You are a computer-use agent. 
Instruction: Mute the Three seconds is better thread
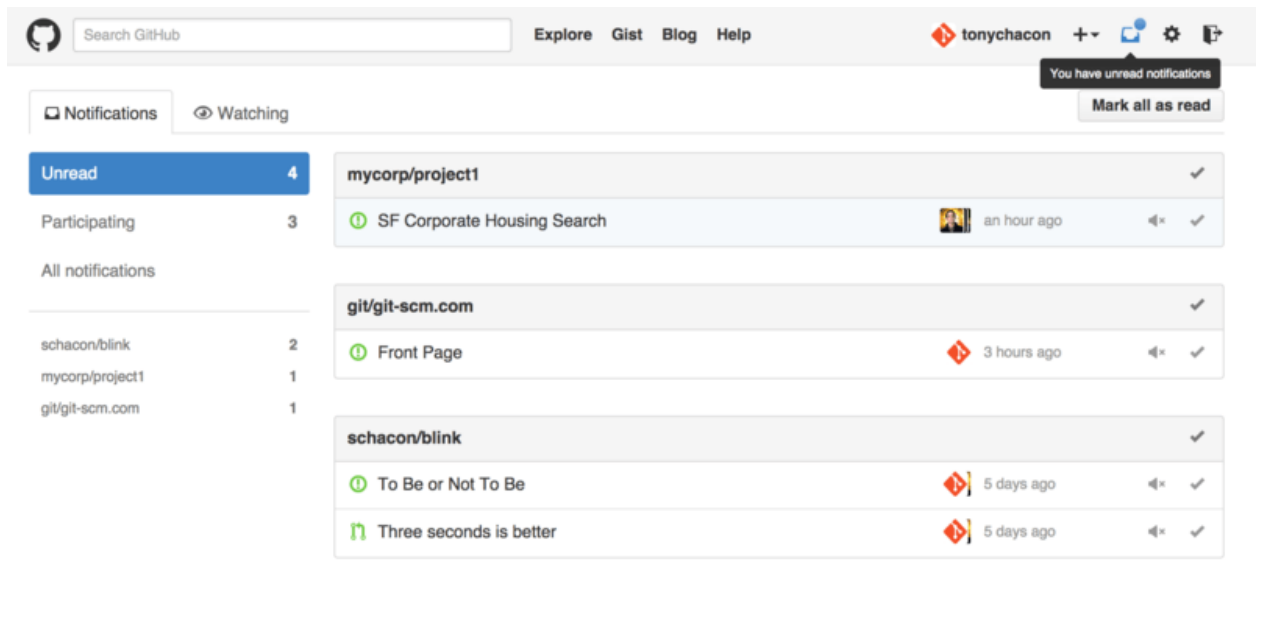pos(1157,532)
